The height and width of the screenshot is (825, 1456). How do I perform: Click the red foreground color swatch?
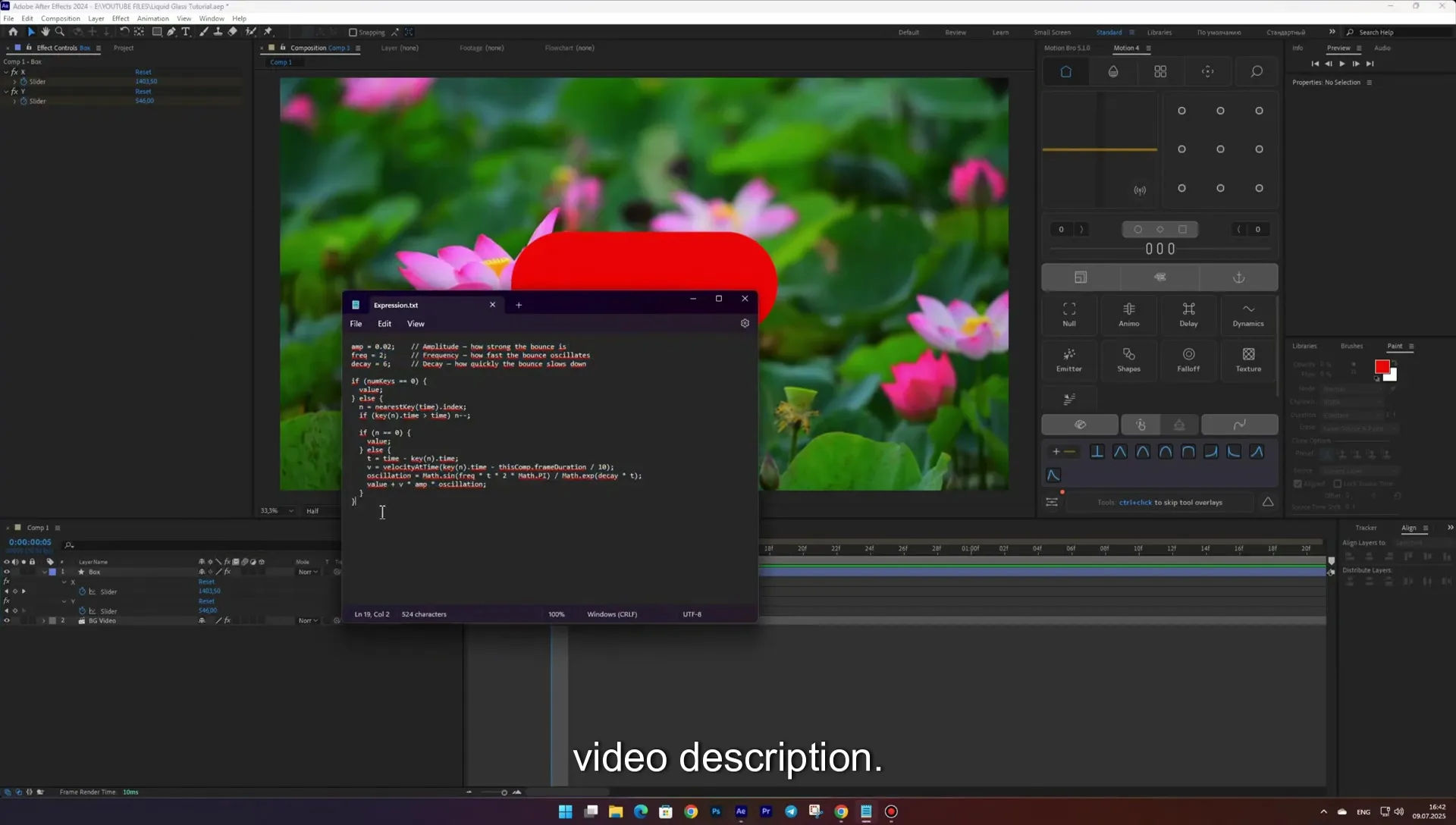(1382, 367)
